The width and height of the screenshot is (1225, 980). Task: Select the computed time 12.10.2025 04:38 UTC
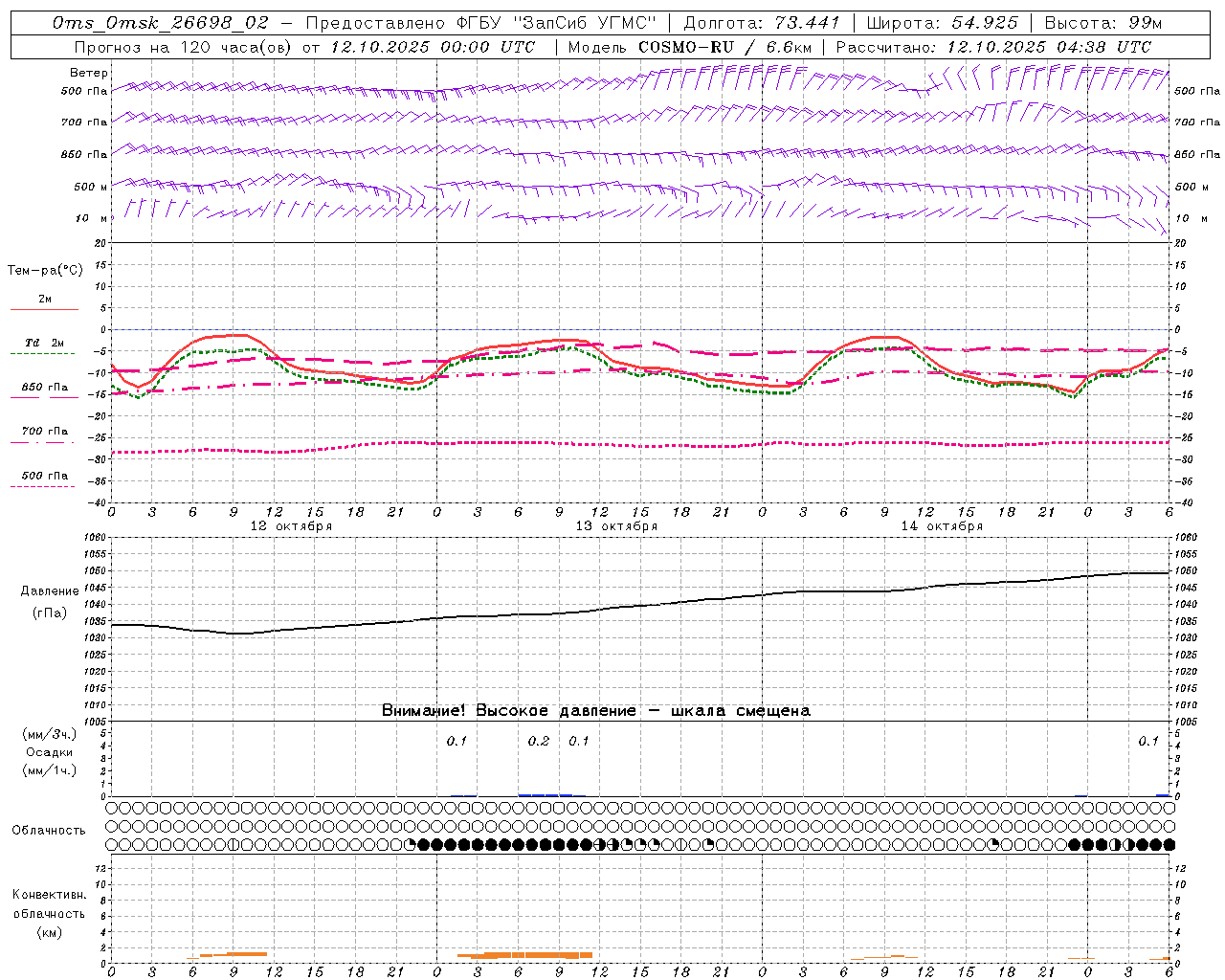click(1049, 47)
